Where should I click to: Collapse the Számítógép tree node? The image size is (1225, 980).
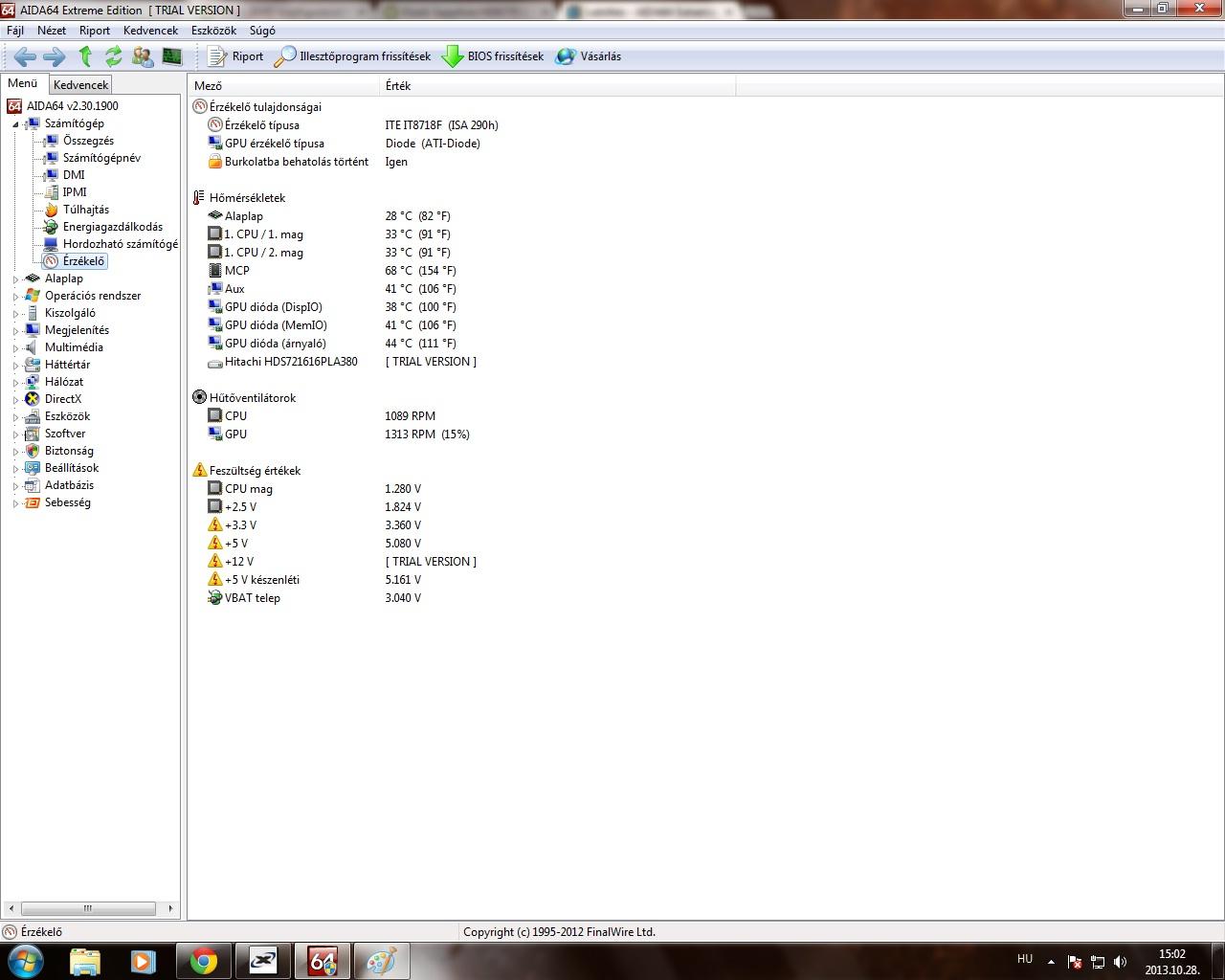tap(15, 124)
